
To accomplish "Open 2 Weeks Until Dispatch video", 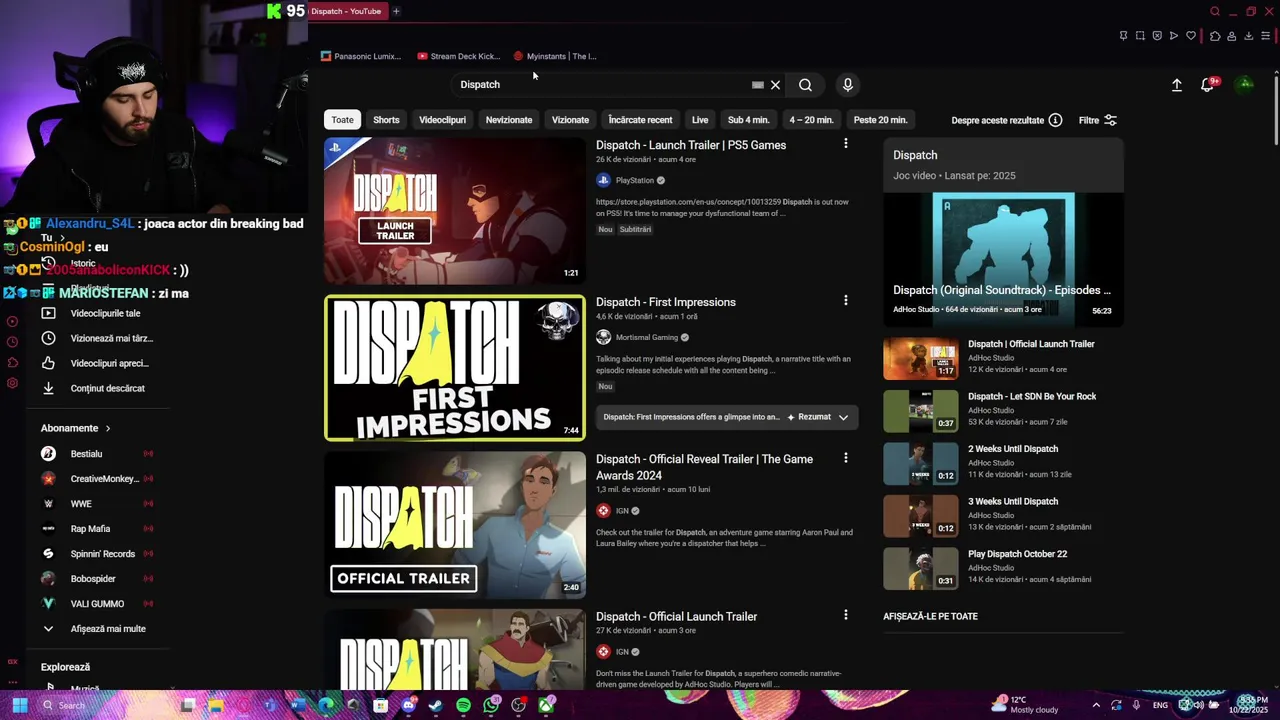I will (1013, 449).
